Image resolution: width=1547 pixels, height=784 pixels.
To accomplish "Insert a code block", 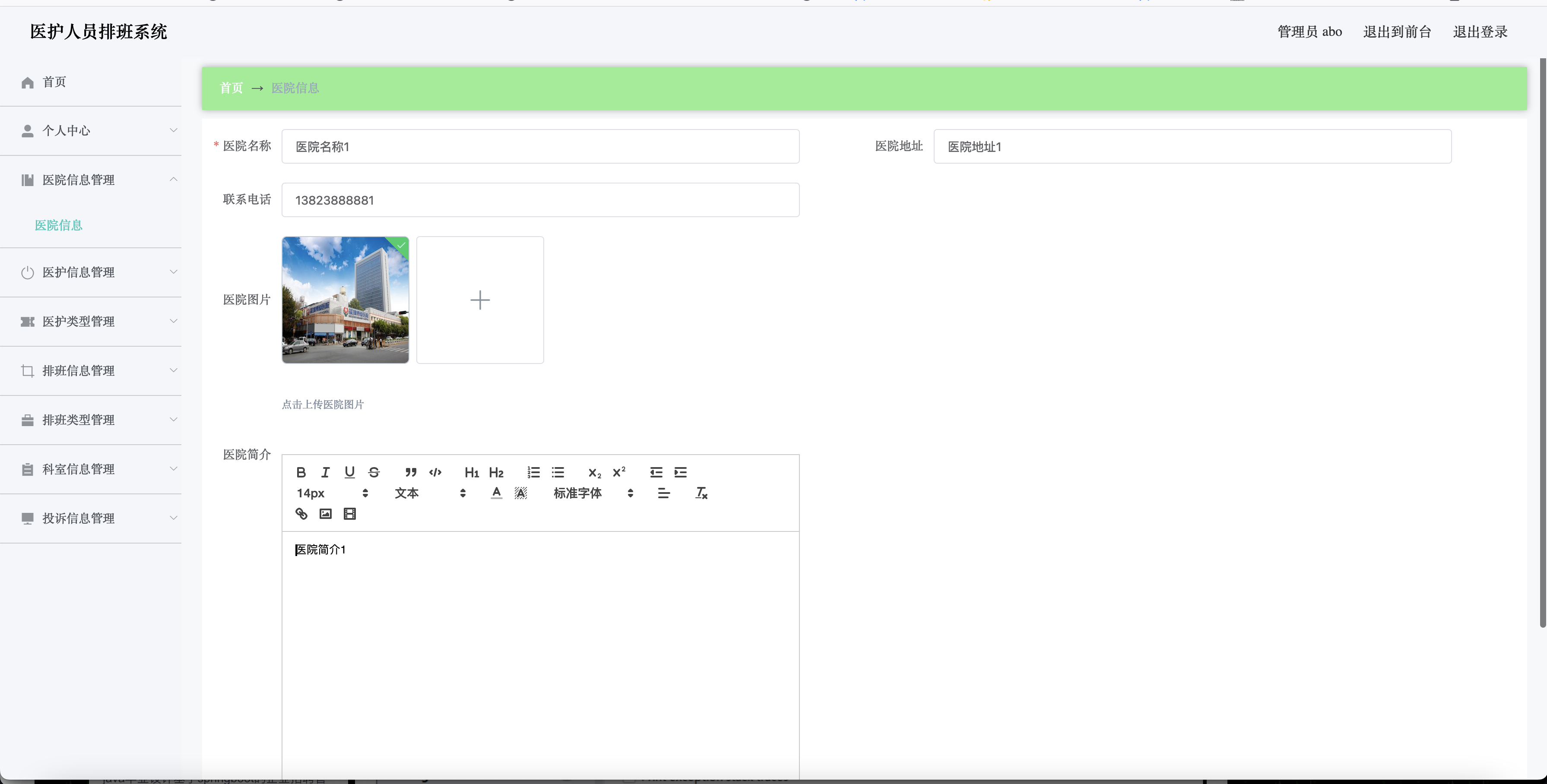I will (435, 472).
